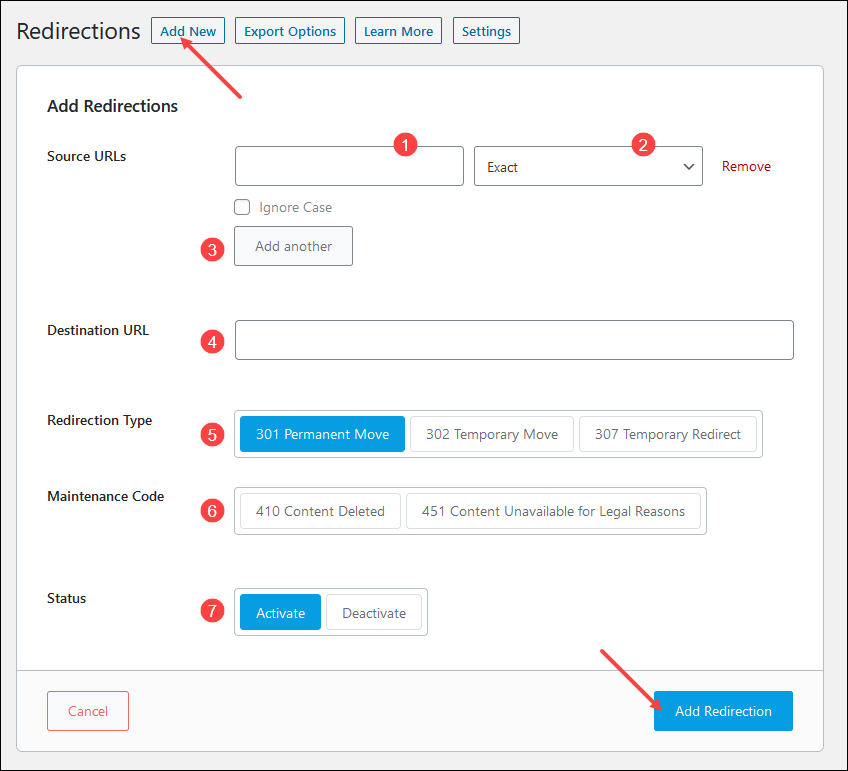
Task: Click the Add another button
Action: pos(293,246)
